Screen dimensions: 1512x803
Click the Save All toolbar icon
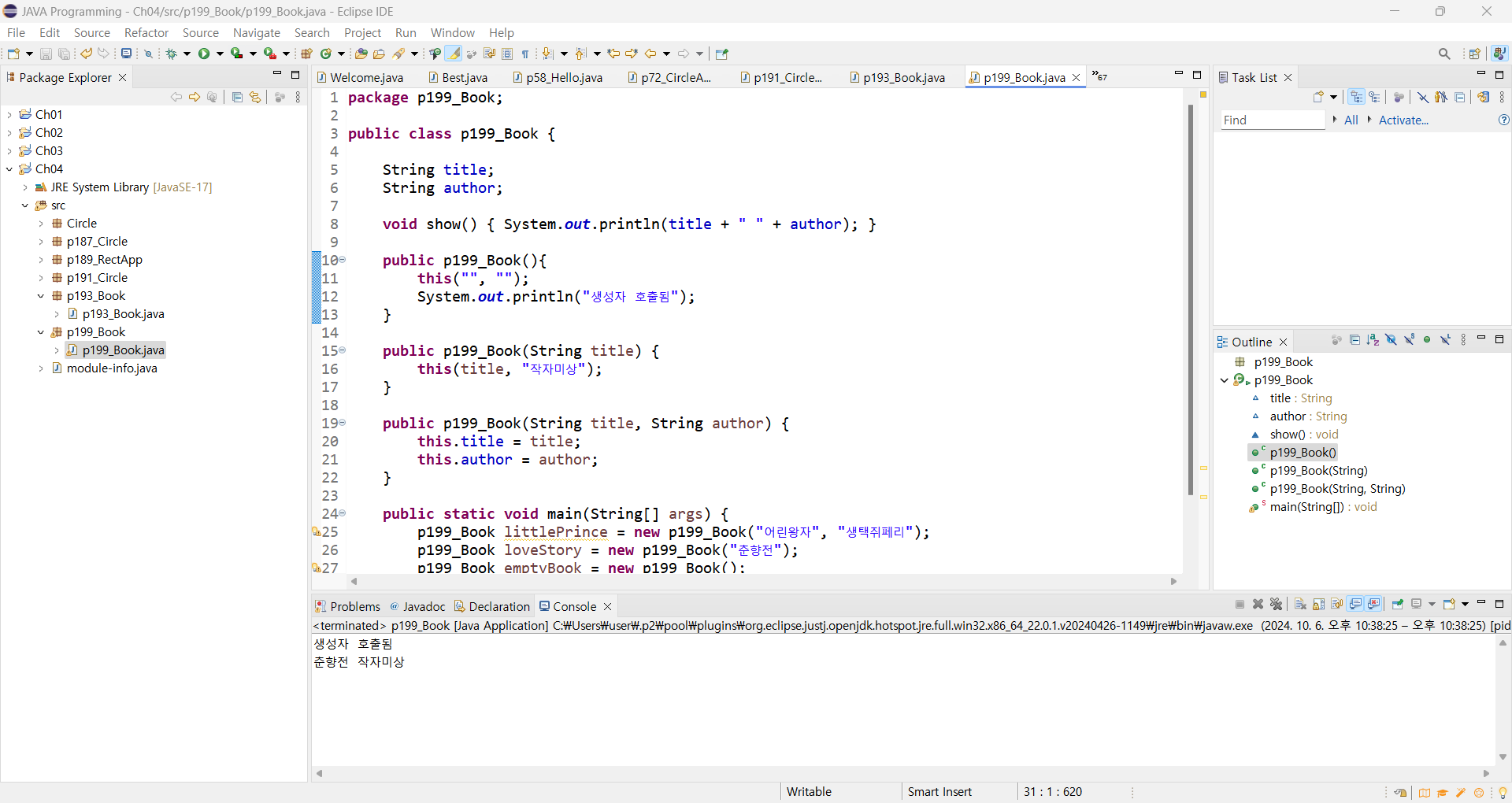(x=65, y=54)
